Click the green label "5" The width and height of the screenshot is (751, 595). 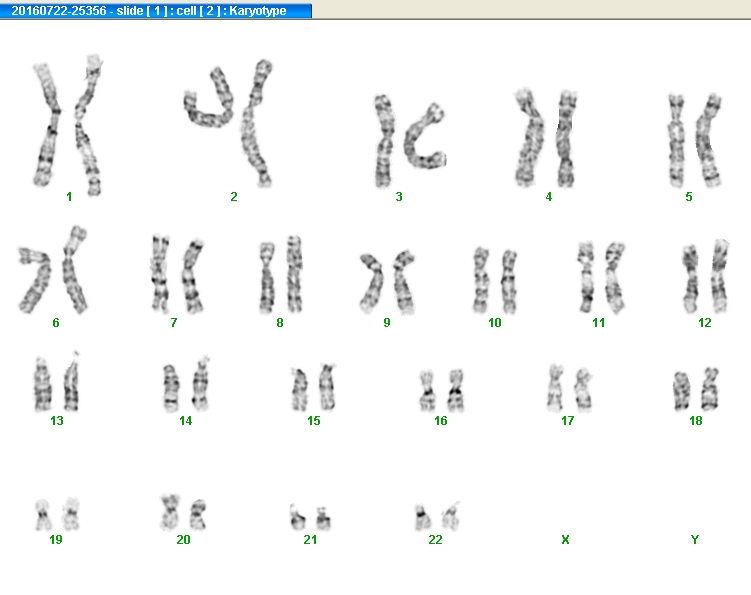click(689, 197)
